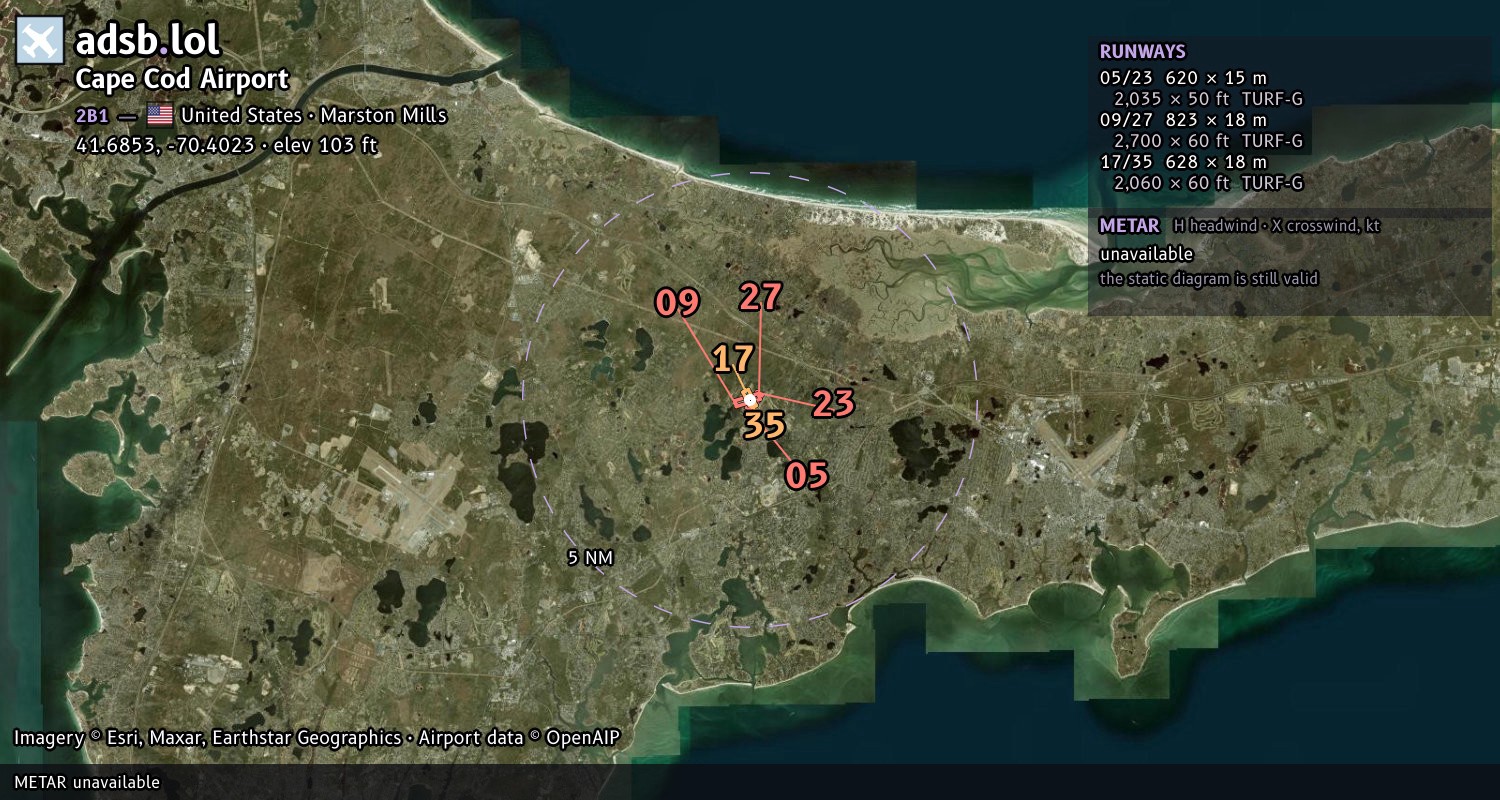1500x800 pixels.
Task: Select the runway 09 label
Action: 677,302
